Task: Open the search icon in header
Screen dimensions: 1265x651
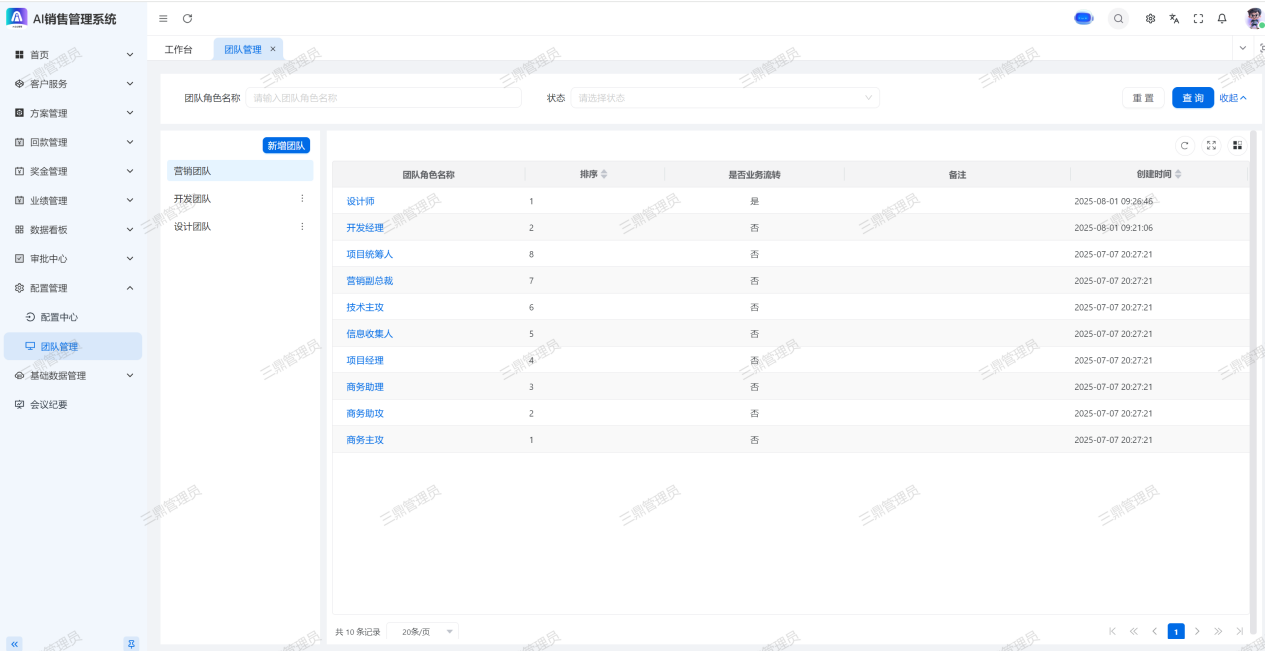Action: (1118, 19)
